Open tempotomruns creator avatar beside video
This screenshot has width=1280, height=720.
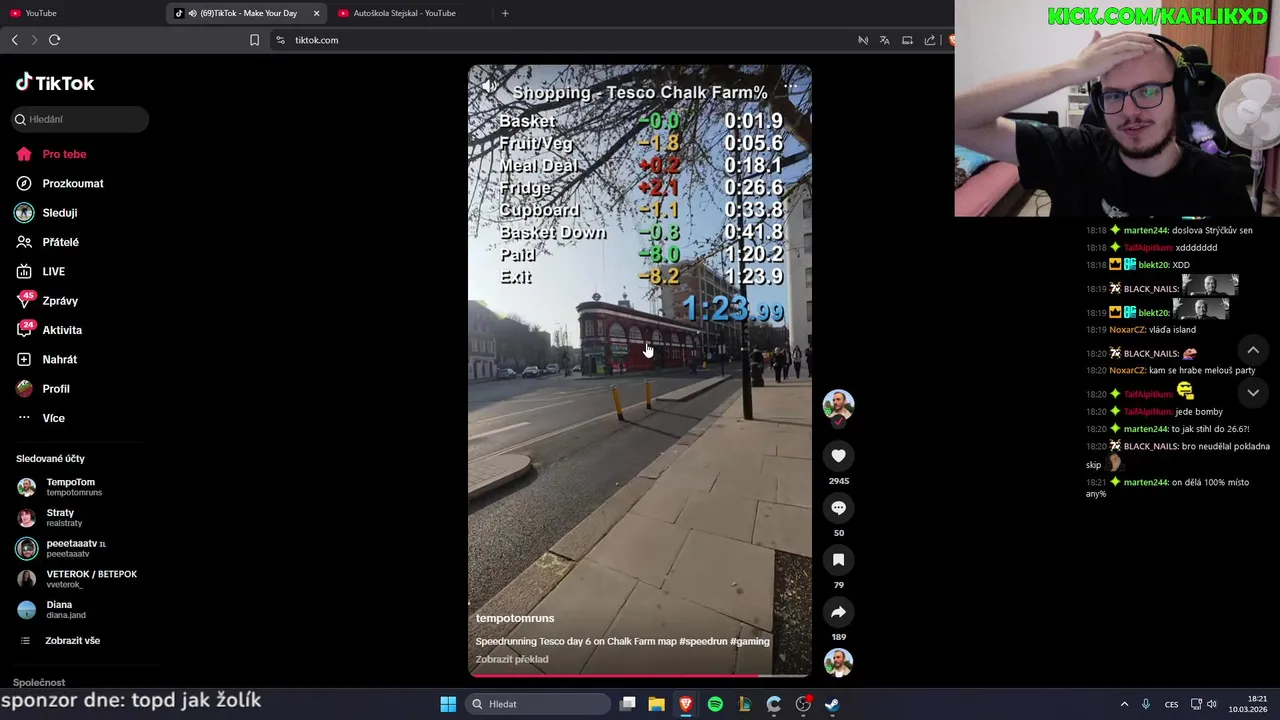pyautogui.click(x=838, y=405)
